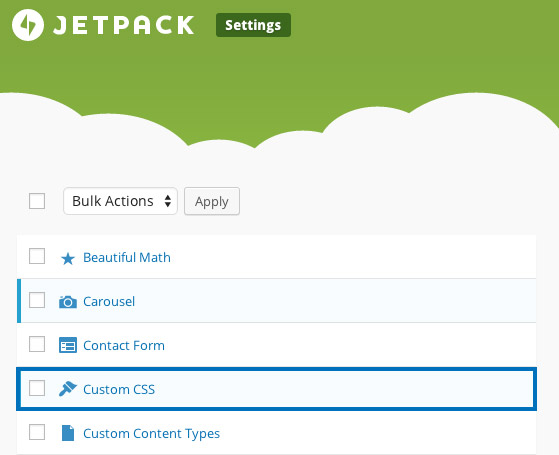Open the Settings tab in header

click(253, 25)
